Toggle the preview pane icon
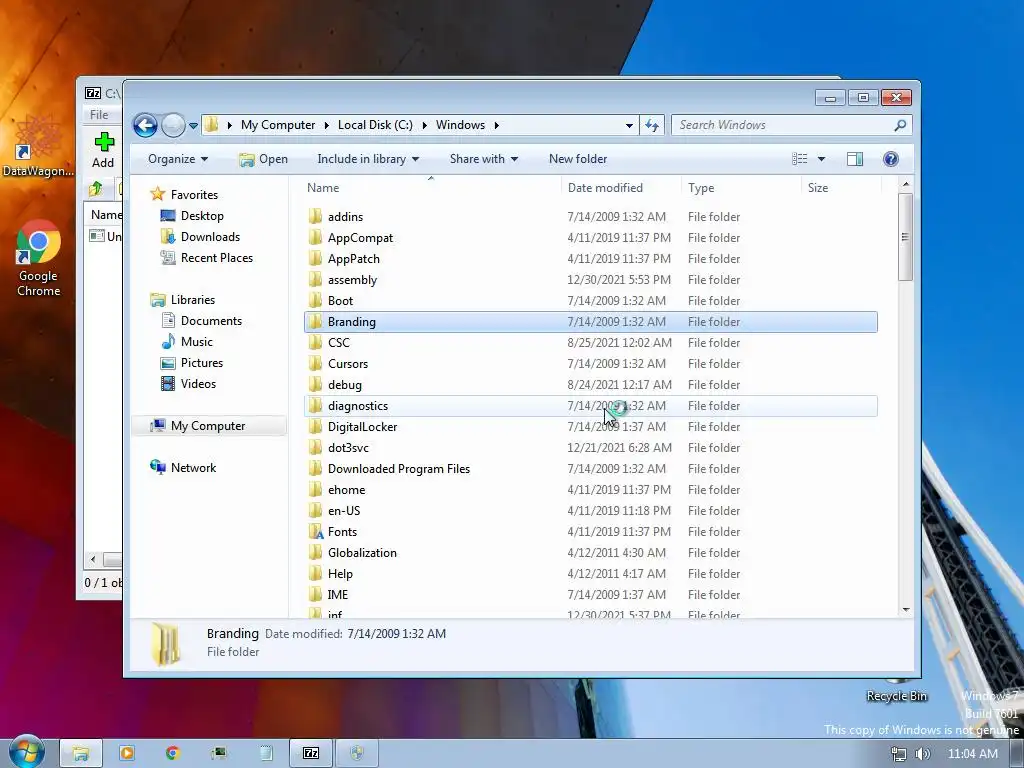 855,159
